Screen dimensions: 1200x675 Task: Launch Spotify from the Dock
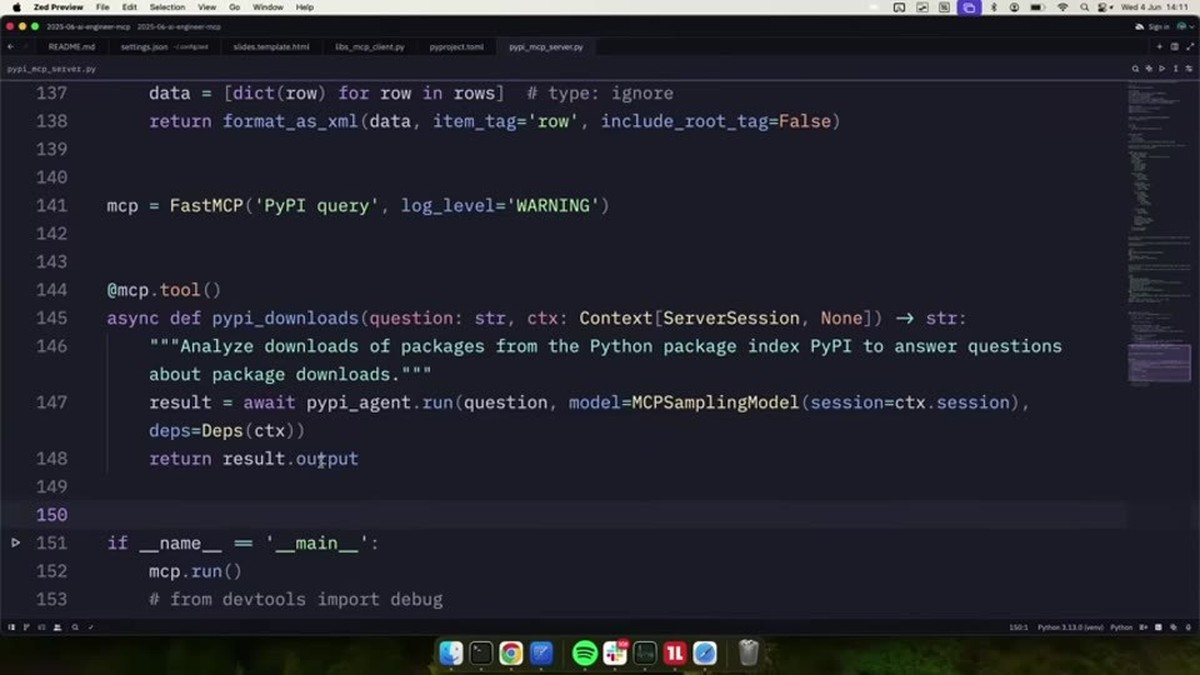[585, 653]
